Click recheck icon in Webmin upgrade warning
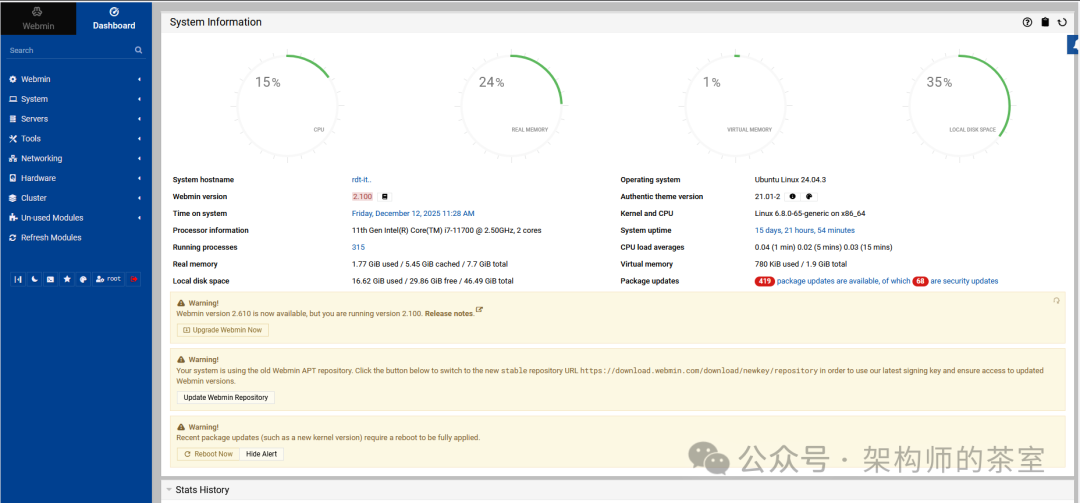1080x503 pixels. tap(1056, 301)
